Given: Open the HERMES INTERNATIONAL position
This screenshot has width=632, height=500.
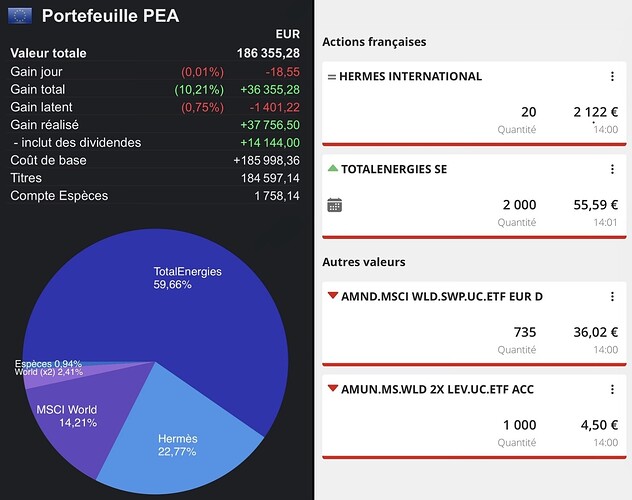Looking at the screenshot, I should pos(412,77).
